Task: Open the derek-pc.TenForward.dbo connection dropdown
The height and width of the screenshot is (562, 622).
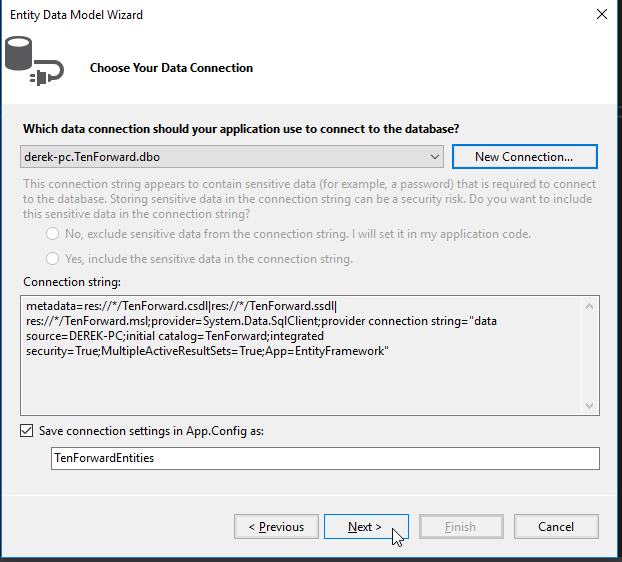Action: point(433,157)
